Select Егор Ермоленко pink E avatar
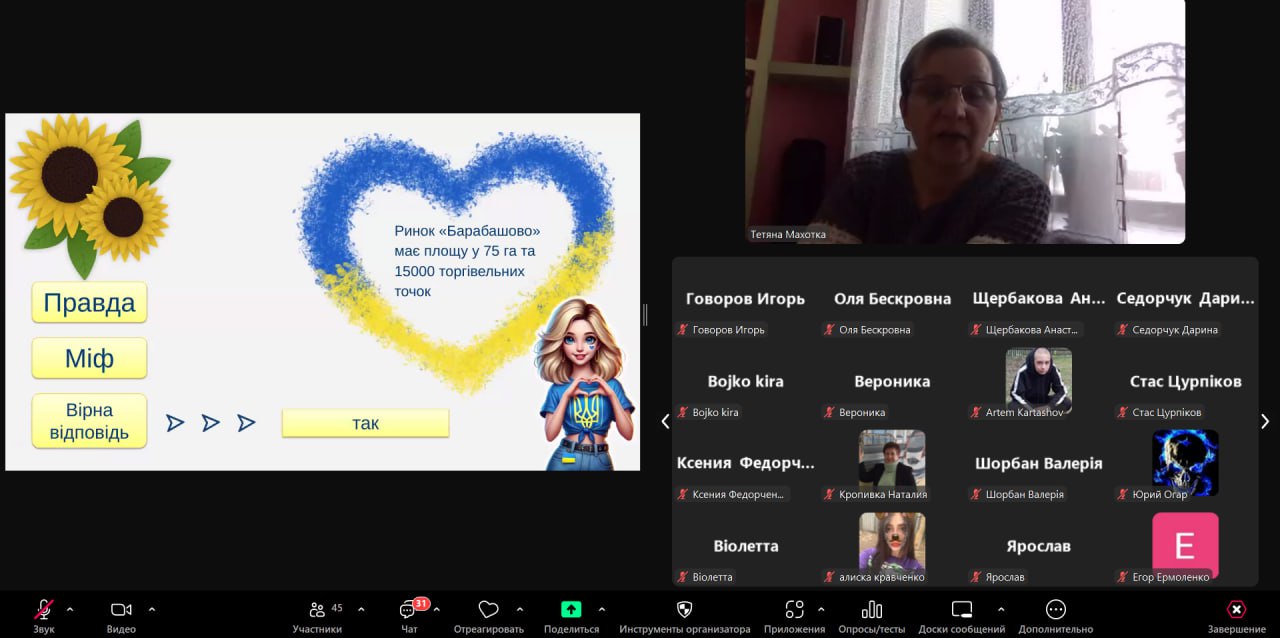The image size is (1280, 638). pos(1185,546)
